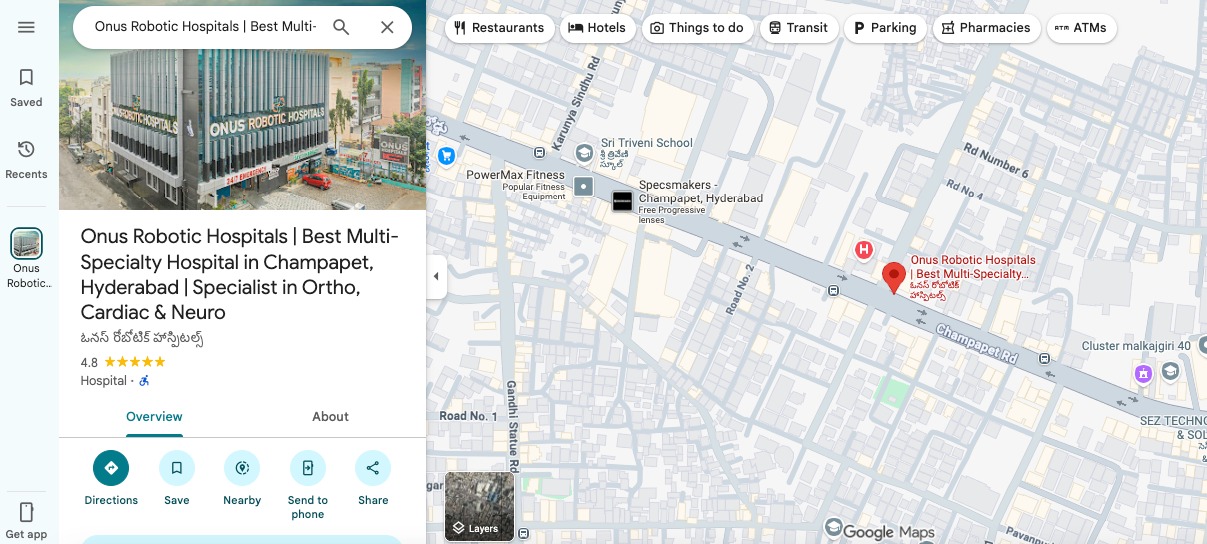Click the Road No. 1 label
The height and width of the screenshot is (544, 1207).
(468, 416)
